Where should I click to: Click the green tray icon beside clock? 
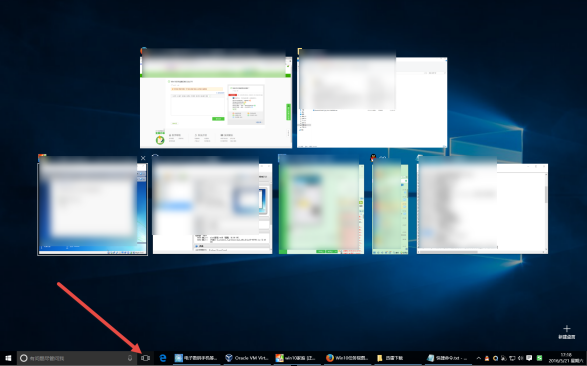pyautogui.click(x=539, y=358)
